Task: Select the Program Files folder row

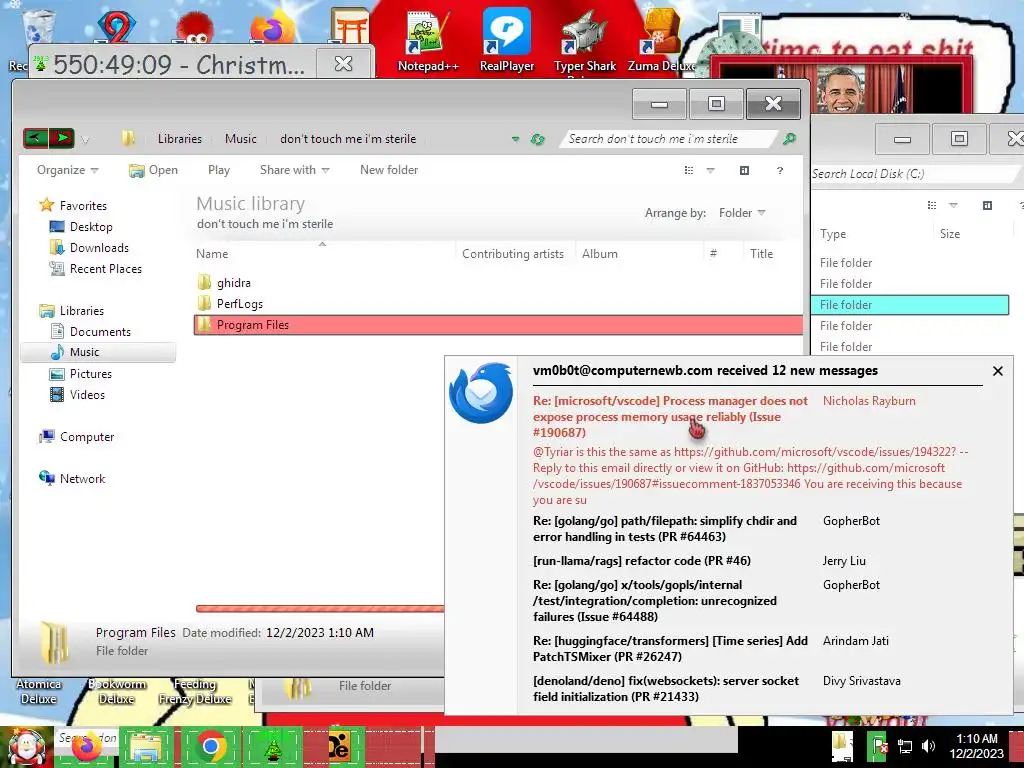Action: [x=498, y=325]
